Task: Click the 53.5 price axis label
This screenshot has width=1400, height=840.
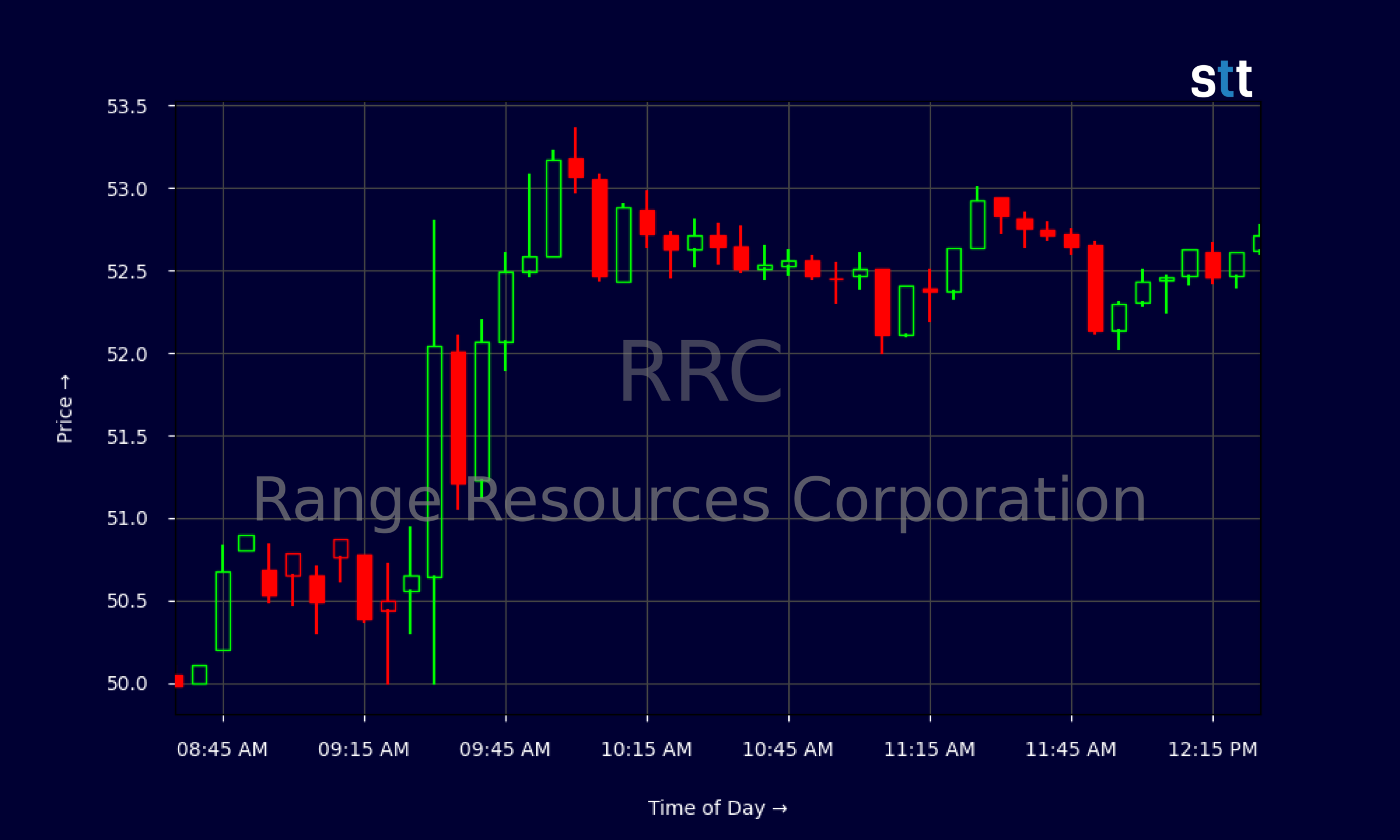Action: tap(127, 107)
